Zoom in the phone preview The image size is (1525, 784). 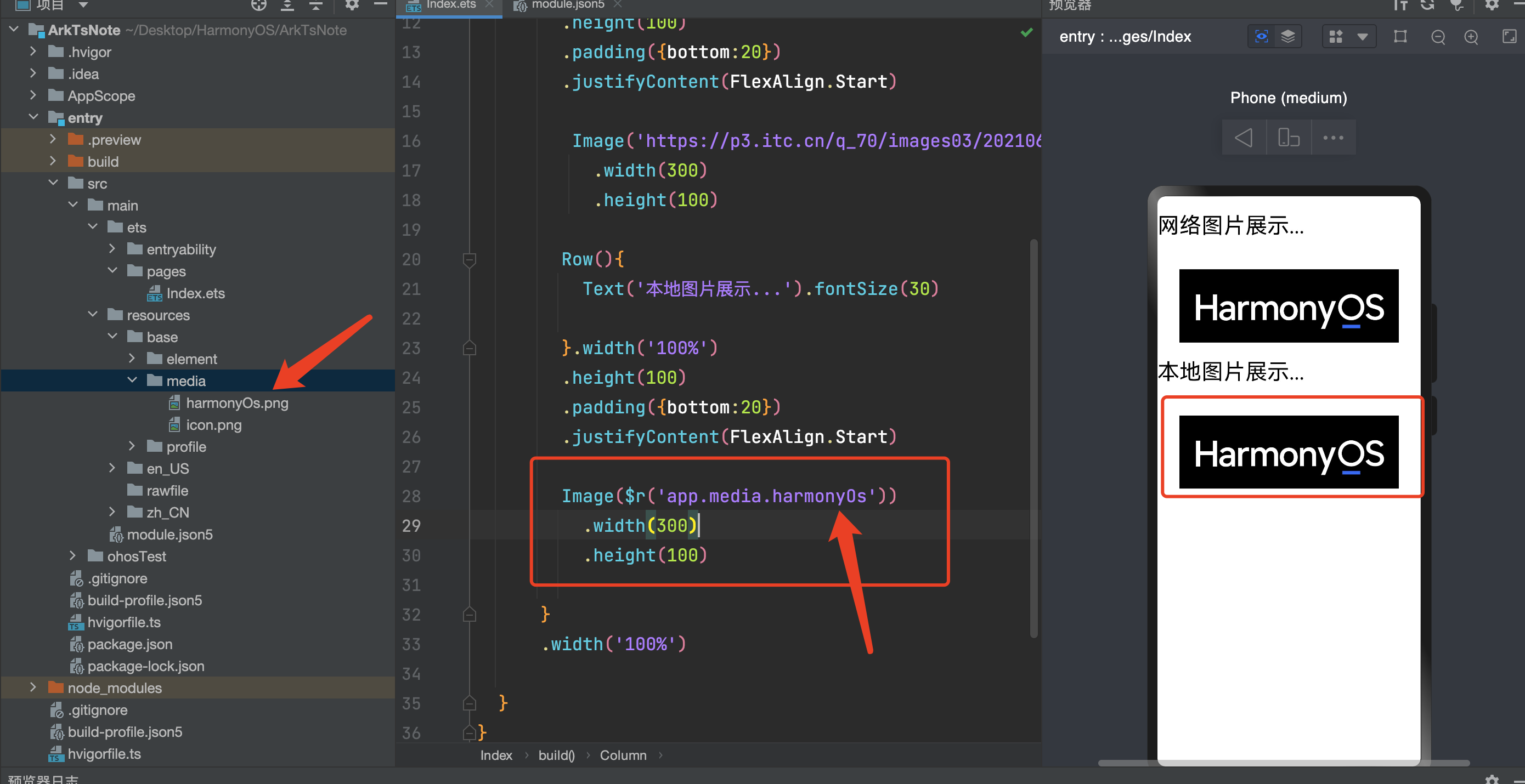point(1471,37)
